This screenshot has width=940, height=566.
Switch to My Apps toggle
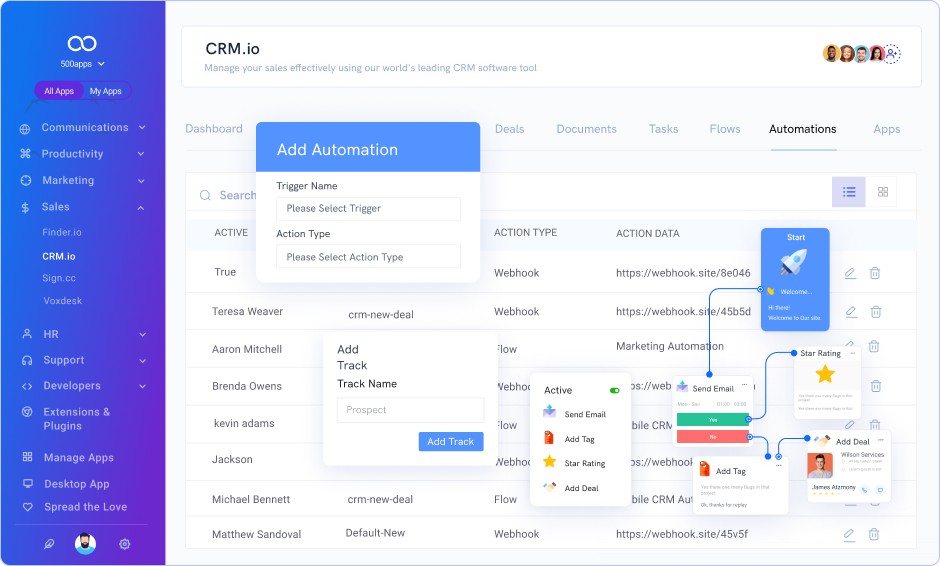(x=106, y=91)
